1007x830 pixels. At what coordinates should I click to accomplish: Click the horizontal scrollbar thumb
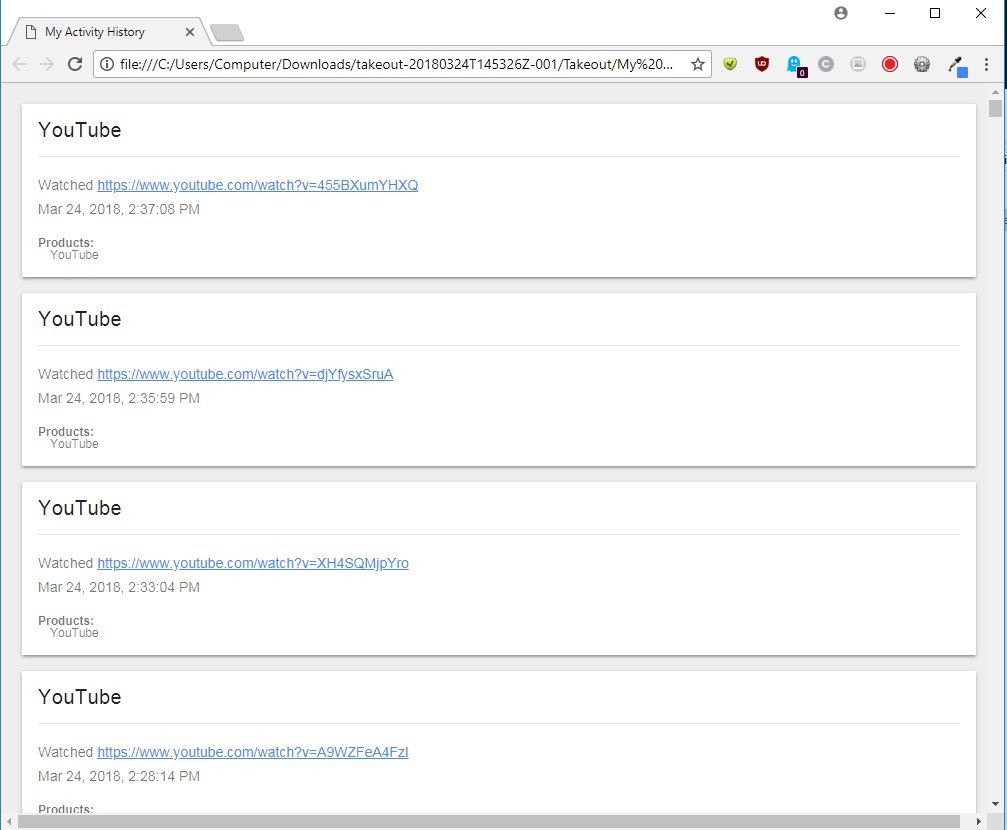[489, 822]
